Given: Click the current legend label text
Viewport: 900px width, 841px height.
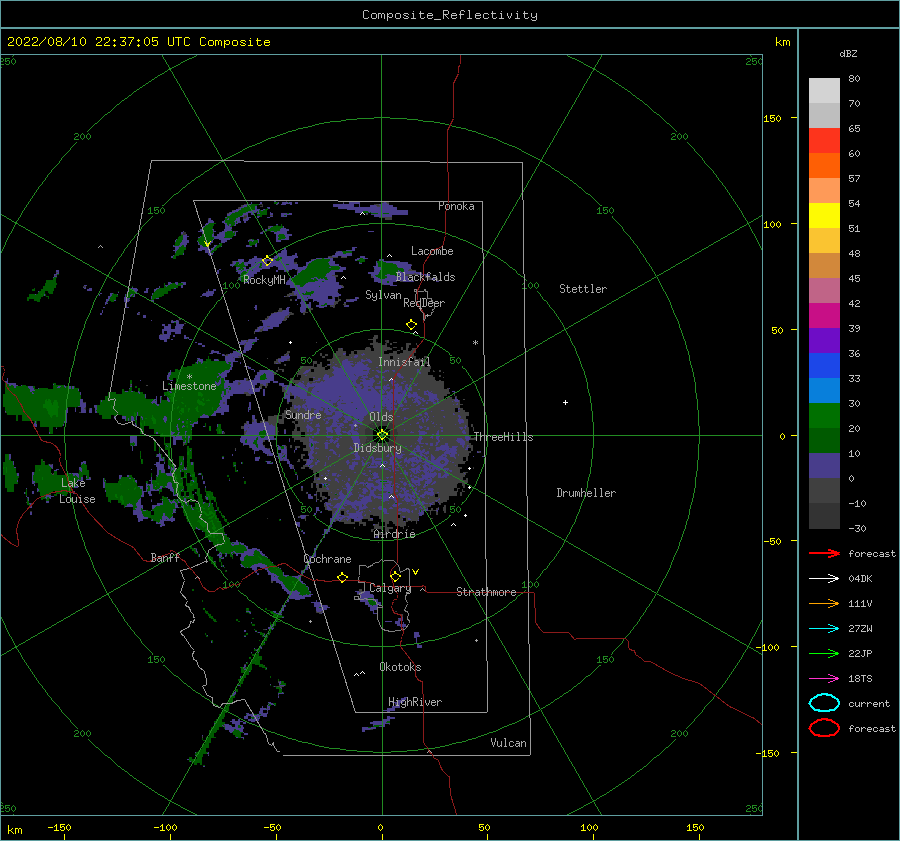Looking at the screenshot, I should point(869,703).
